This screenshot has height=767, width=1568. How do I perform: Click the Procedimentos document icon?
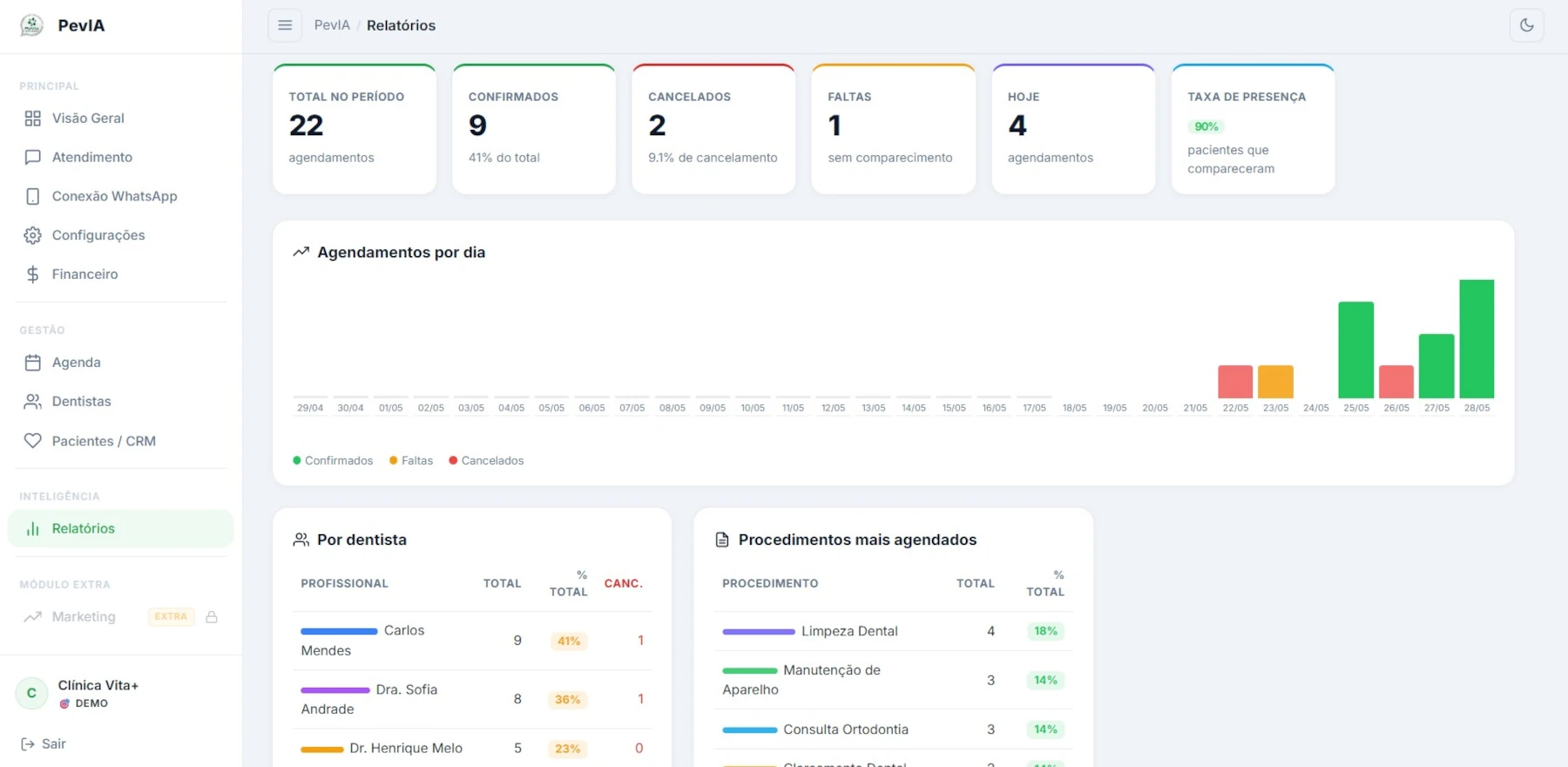[722, 540]
